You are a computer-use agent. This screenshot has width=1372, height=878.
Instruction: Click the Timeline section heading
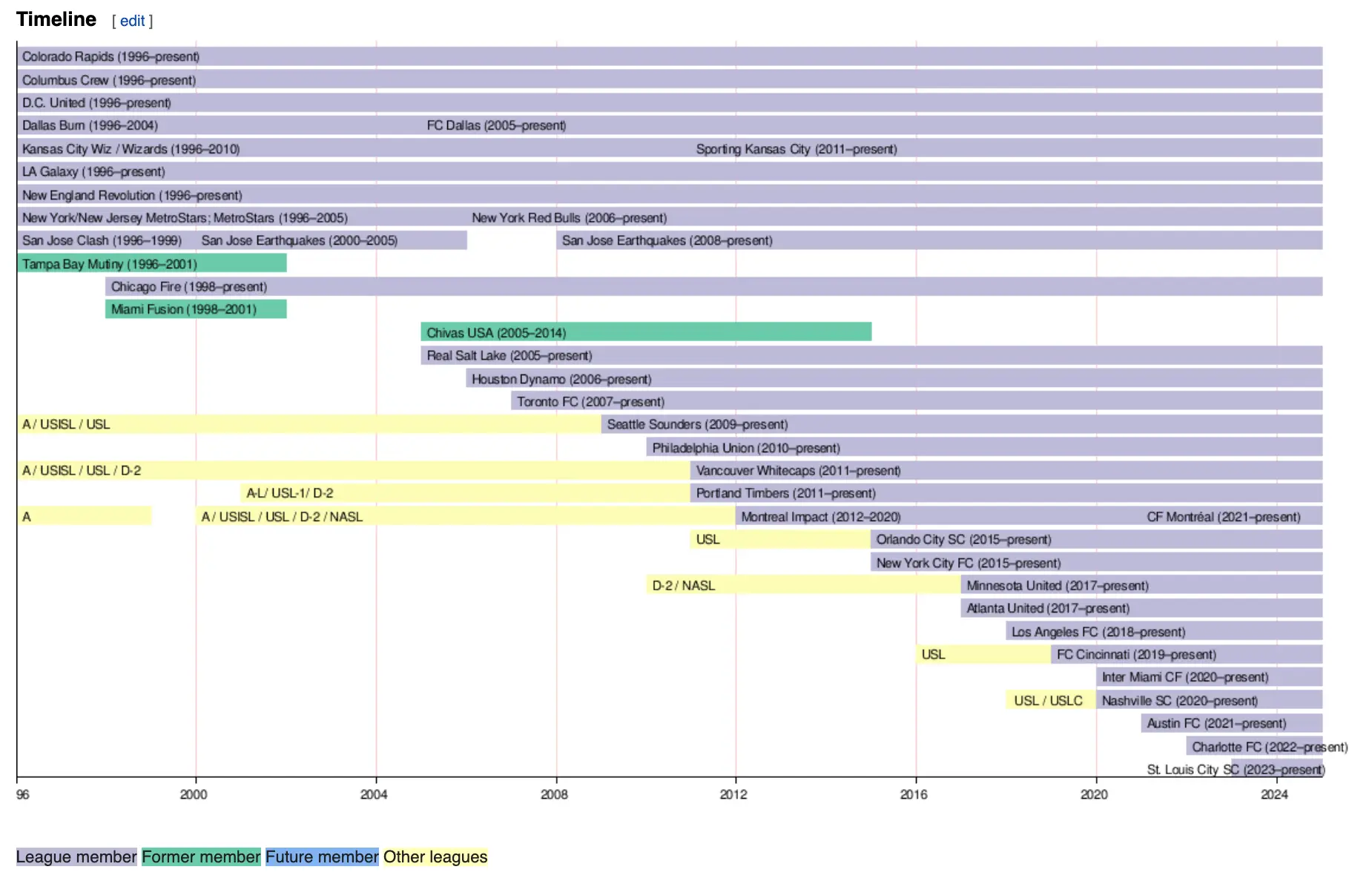click(x=56, y=19)
